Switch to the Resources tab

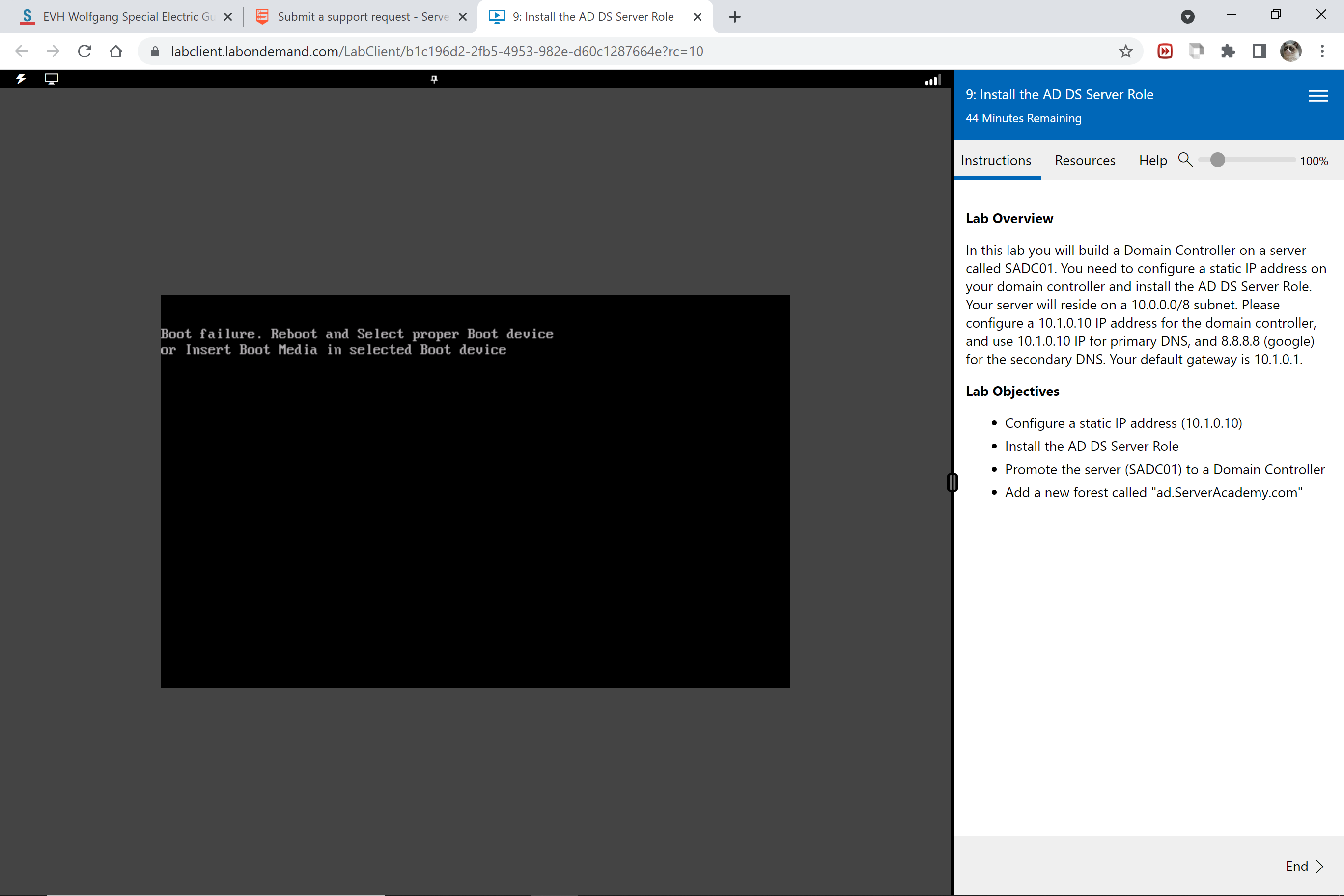click(x=1085, y=161)
